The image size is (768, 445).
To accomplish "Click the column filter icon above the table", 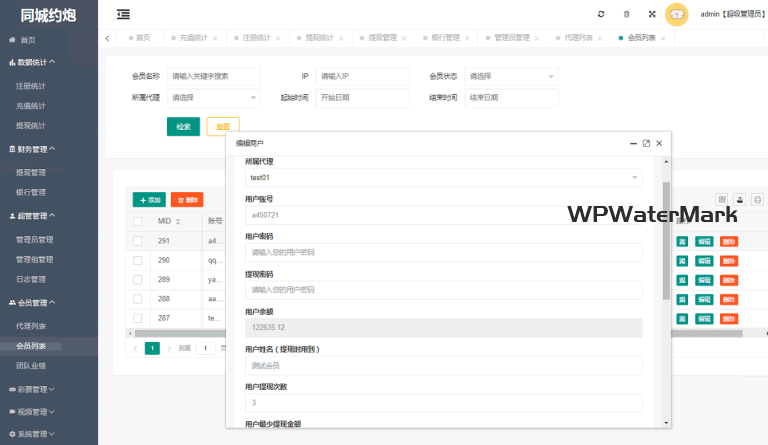I will pos(722,199).
